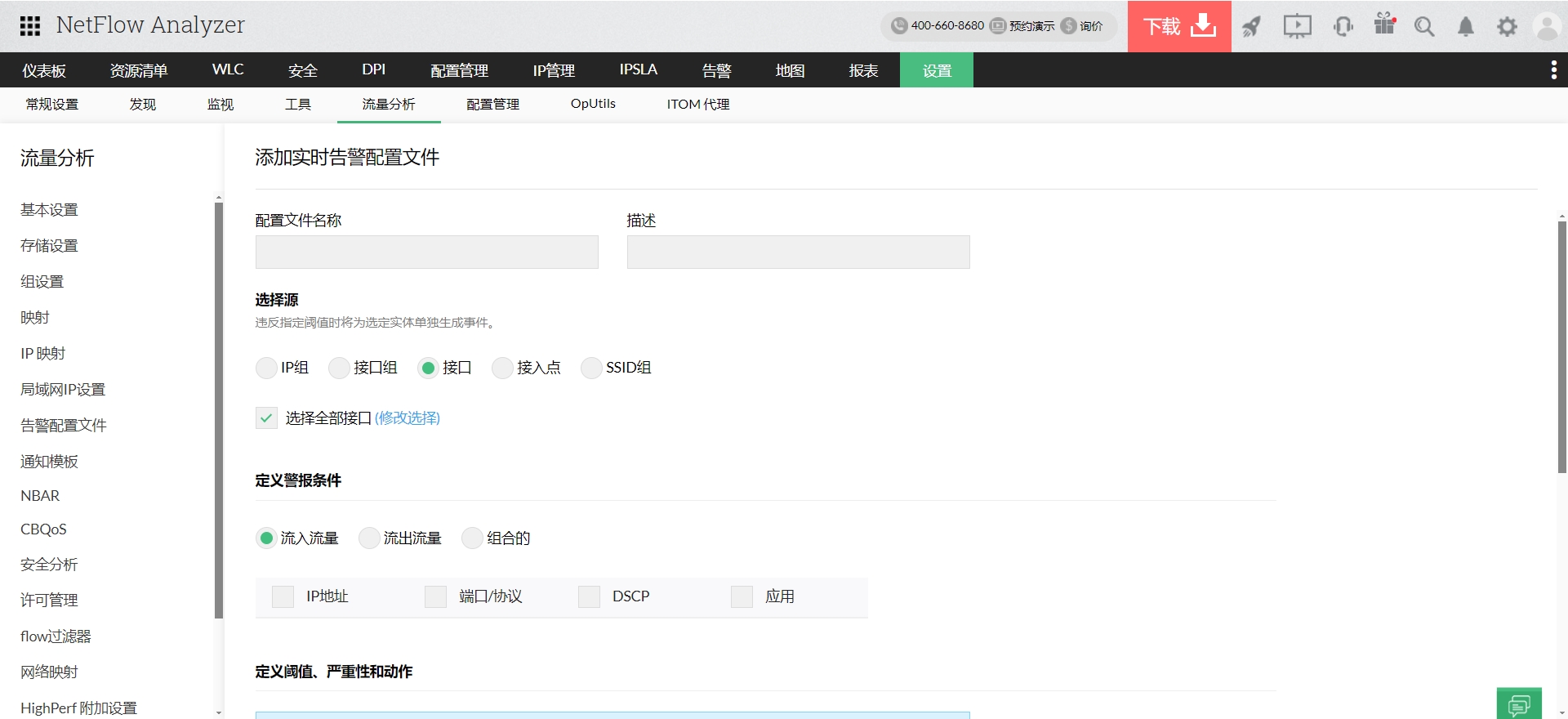Select the 流入流量 radio button
The height and width of the screenshot is (719, 1568).
pos(266,538)
